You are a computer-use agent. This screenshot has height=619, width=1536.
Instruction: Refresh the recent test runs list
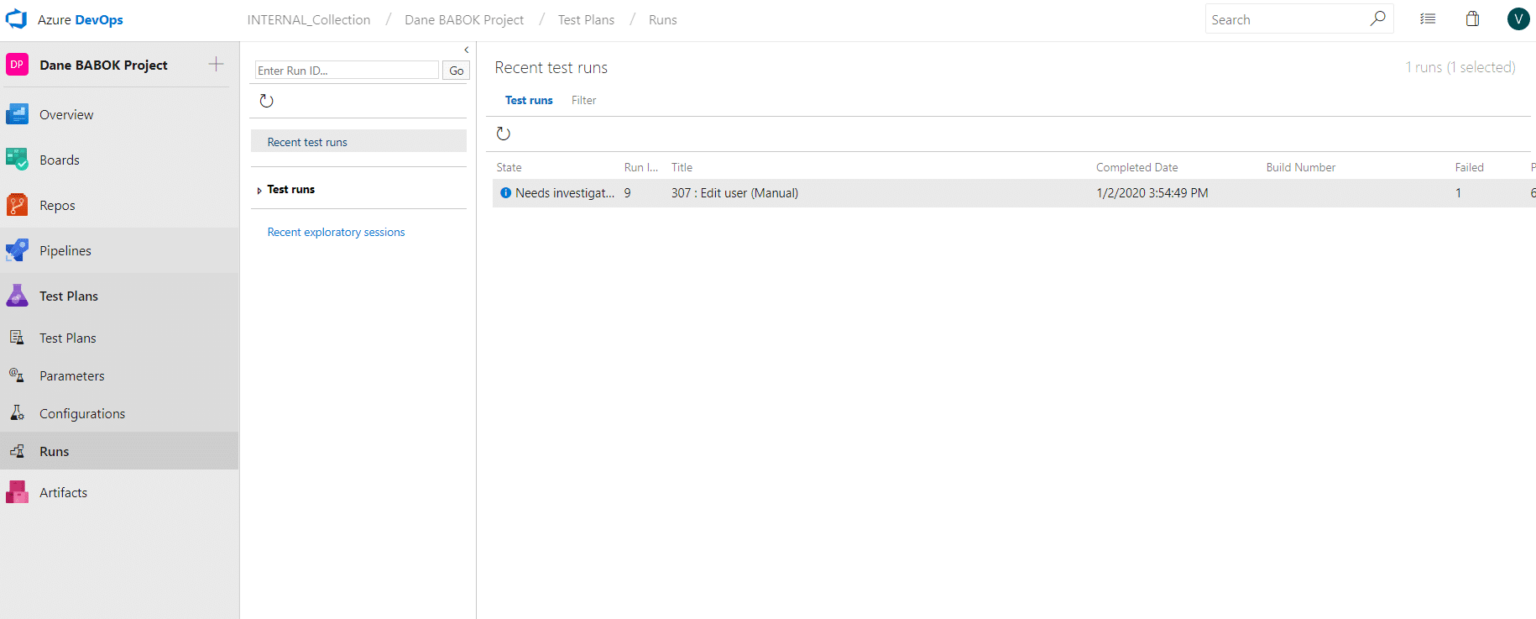pos(503,133)
